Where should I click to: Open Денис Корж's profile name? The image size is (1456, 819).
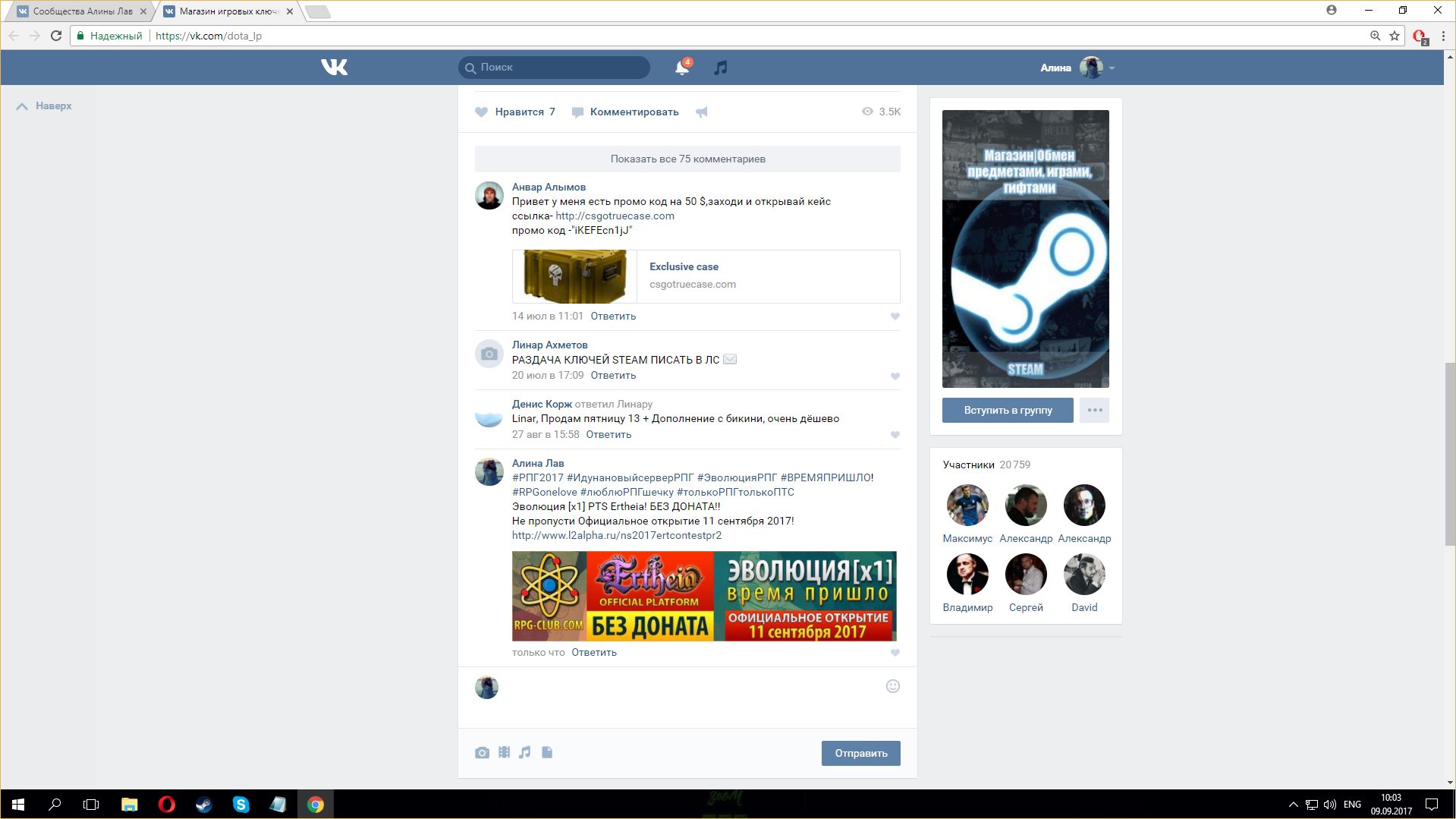542,404
